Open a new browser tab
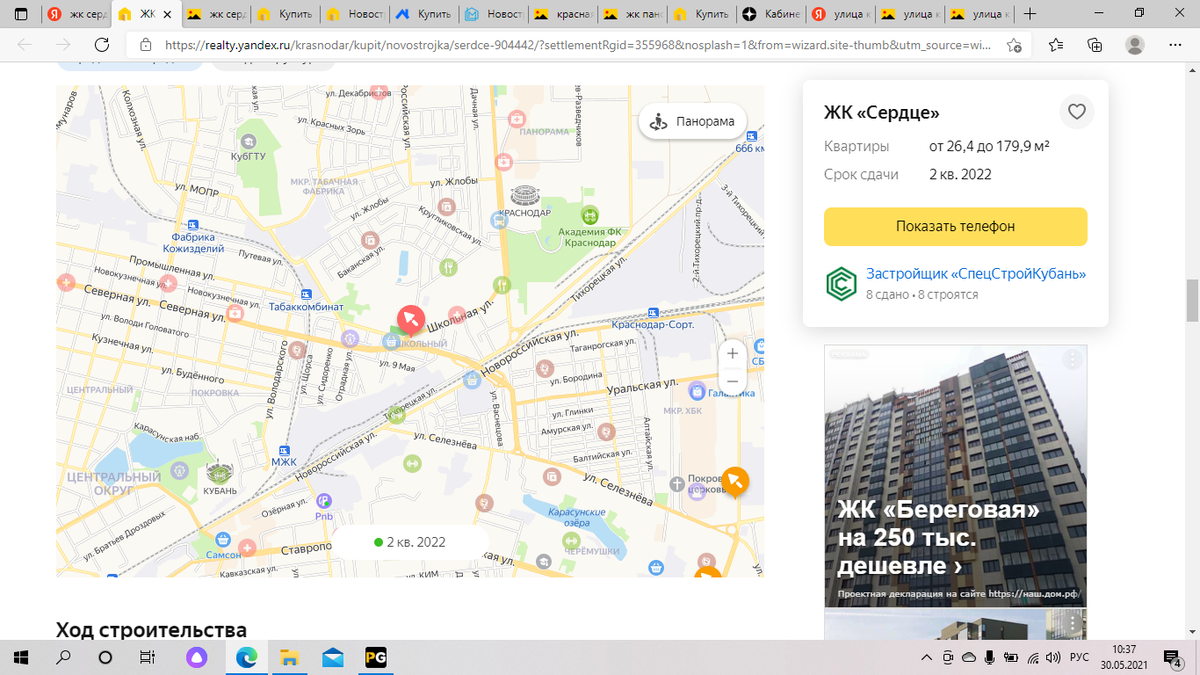The width and height of the screenshot is (1200, 675). 1031,14
